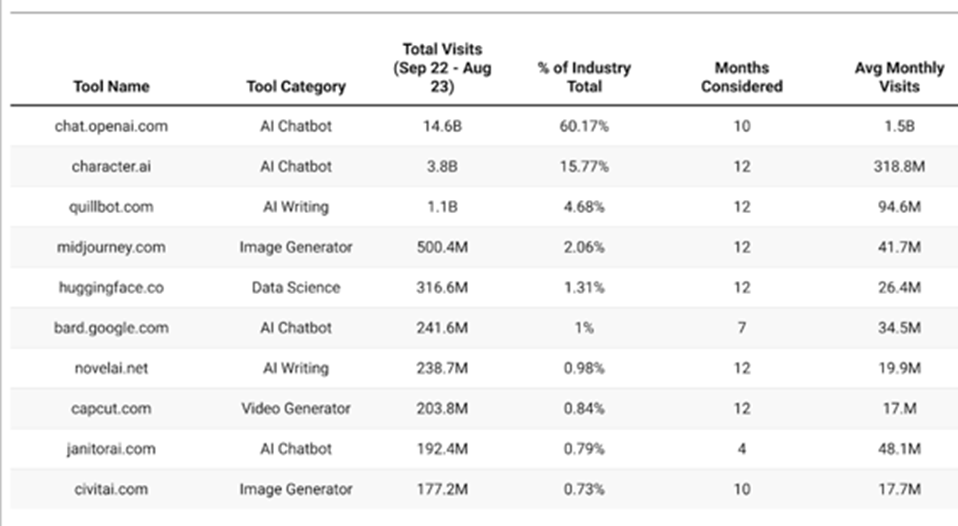Sort by the Tool Category column header
958x526 pixels.
pos(295,86)
